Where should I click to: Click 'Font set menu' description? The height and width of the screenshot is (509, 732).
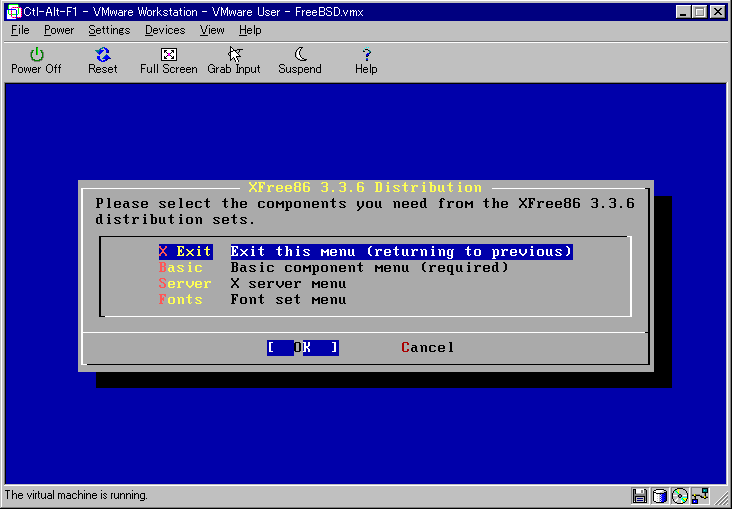tap(288, 299)
